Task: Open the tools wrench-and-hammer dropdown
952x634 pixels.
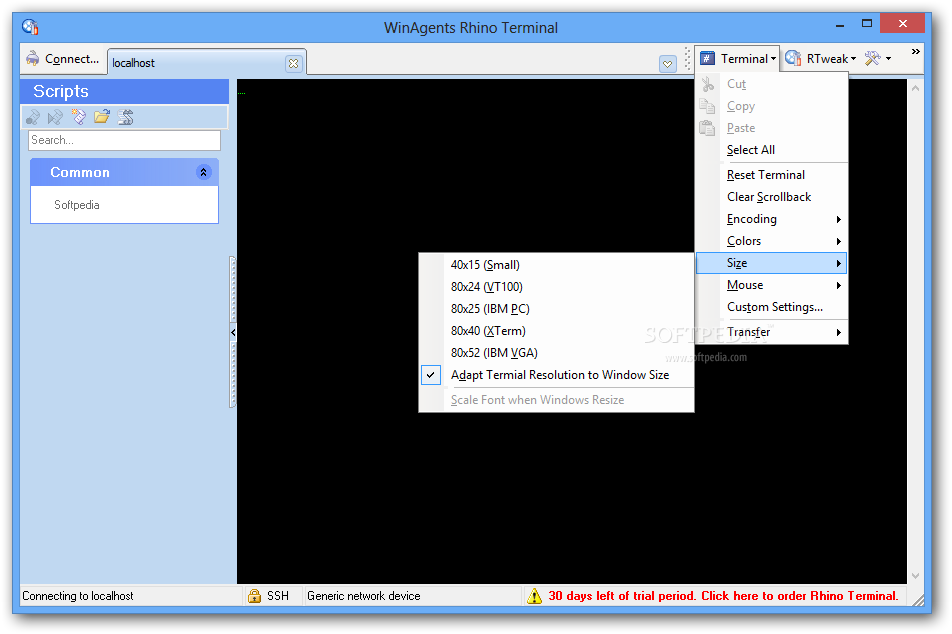Action: tap(878, 59)
